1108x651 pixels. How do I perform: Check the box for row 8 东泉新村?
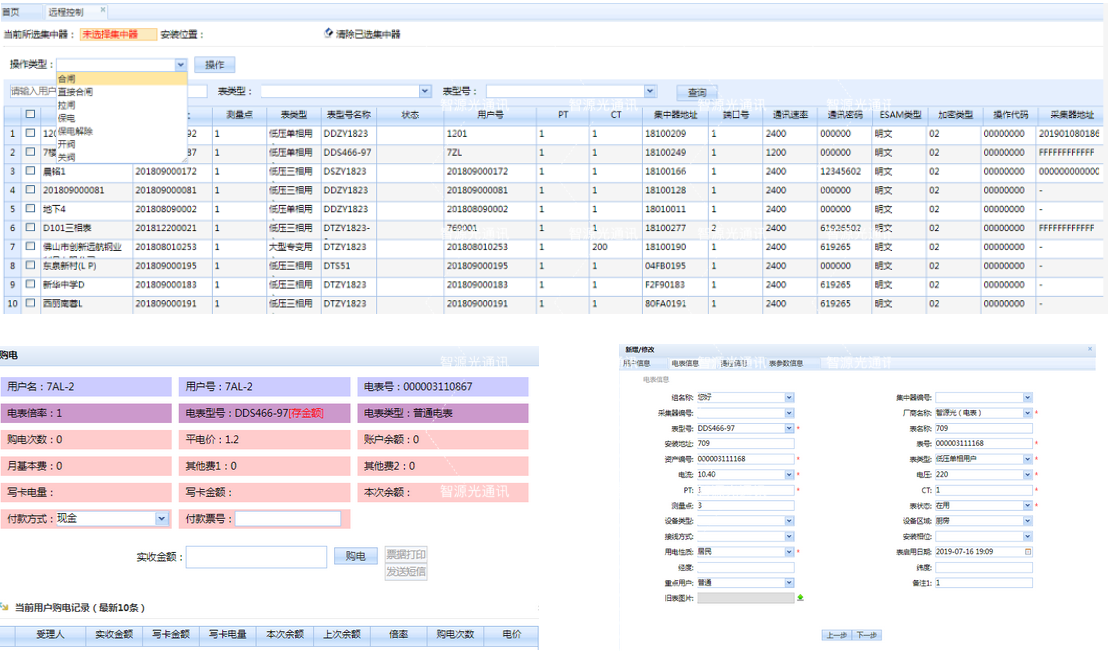(30, 265)
